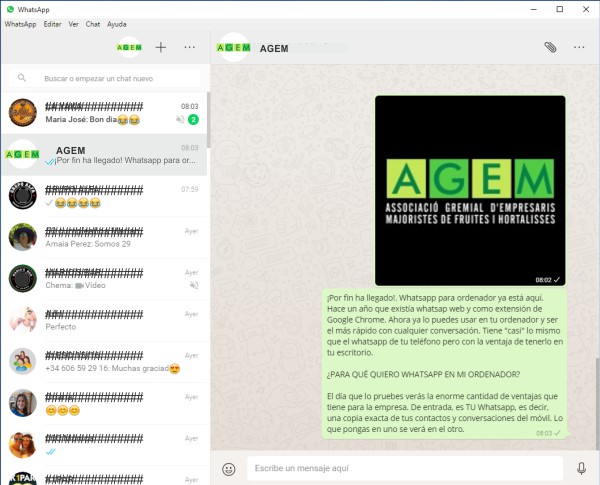Open chat with 'Chema: Video' preview

(x=104, y=279)
